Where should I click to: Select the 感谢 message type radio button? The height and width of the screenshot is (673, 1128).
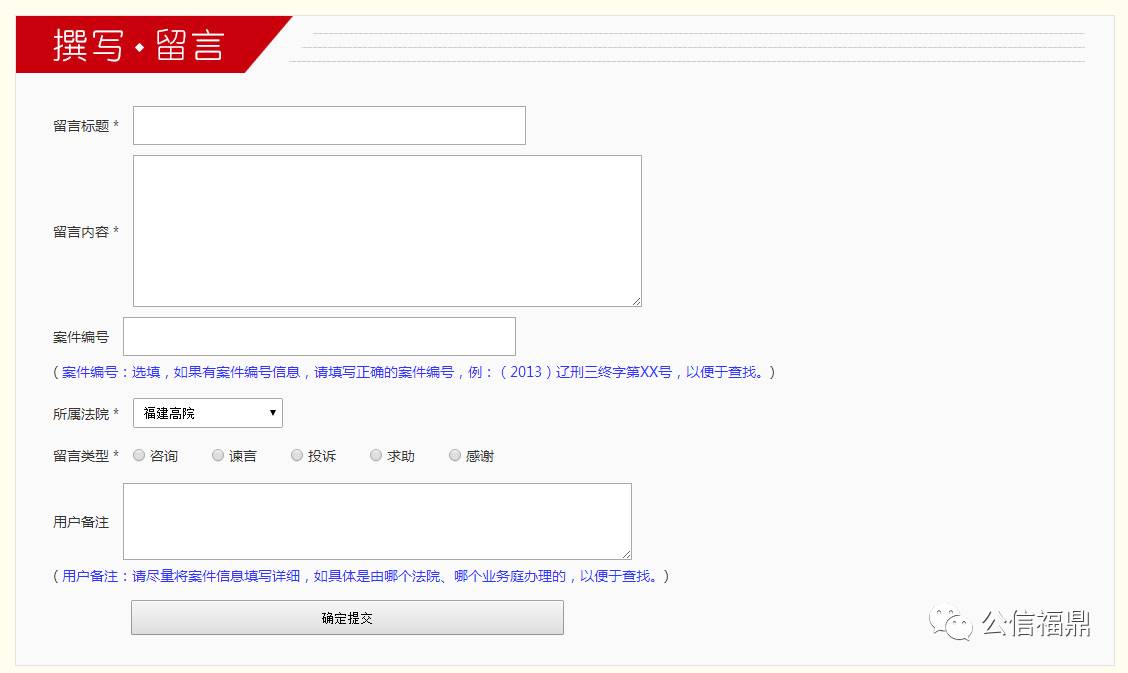point(455,455)
